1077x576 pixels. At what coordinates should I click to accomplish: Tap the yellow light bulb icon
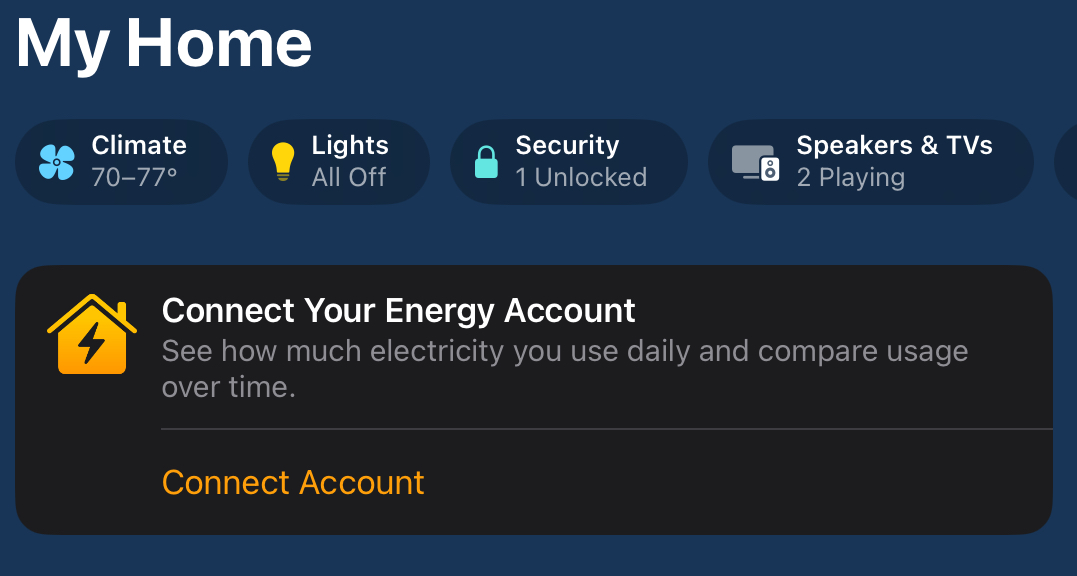[x=282, y=162]
